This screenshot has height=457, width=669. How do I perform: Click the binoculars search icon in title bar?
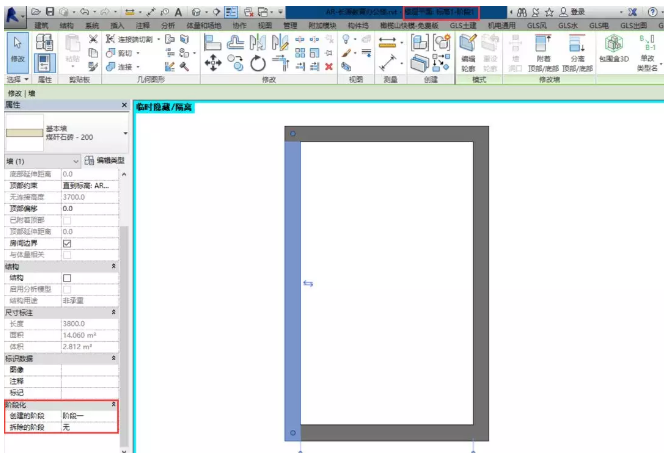(x=521, y=12)
